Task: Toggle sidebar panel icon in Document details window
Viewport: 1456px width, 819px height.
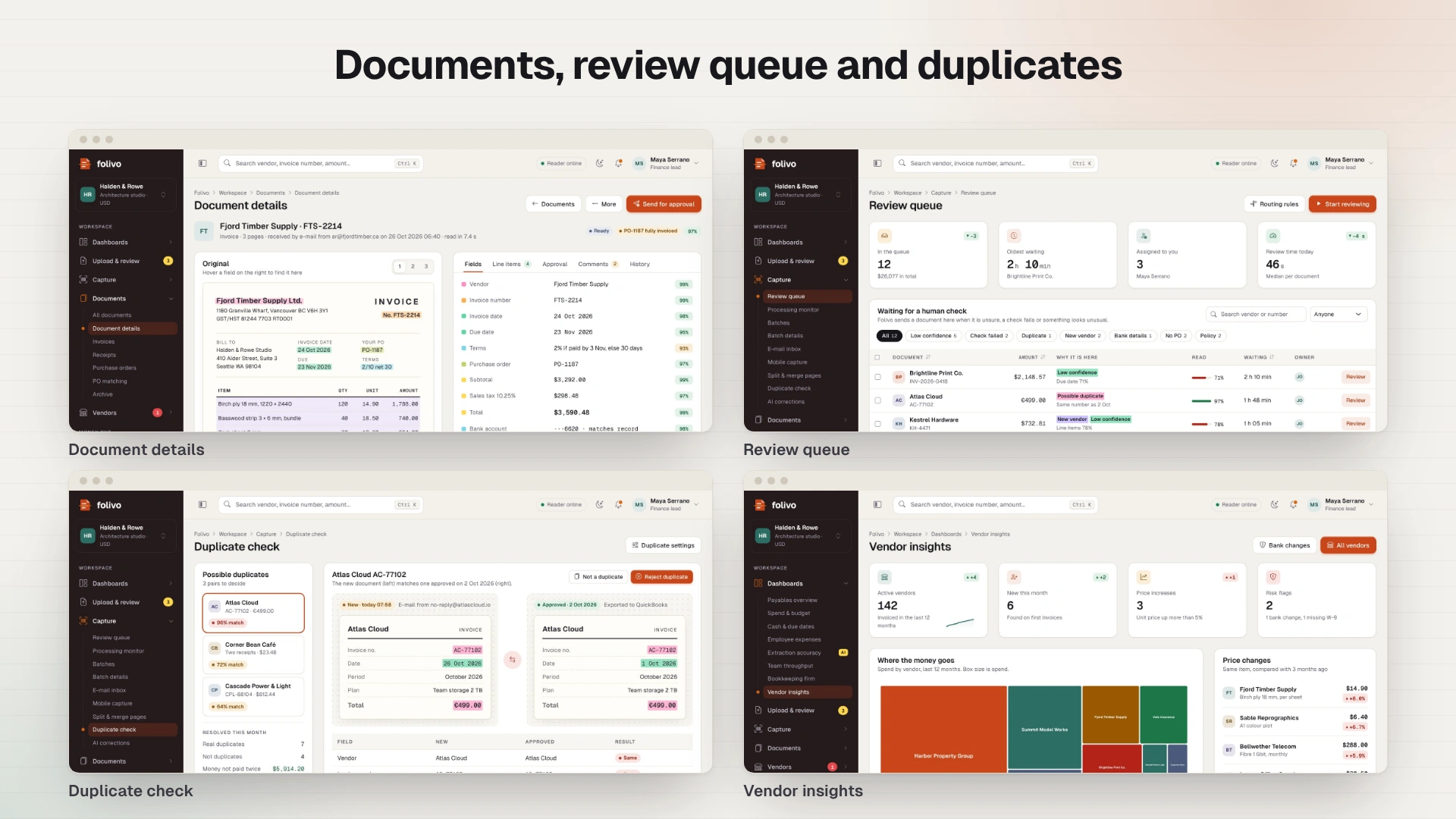Action: coord(202,163)
